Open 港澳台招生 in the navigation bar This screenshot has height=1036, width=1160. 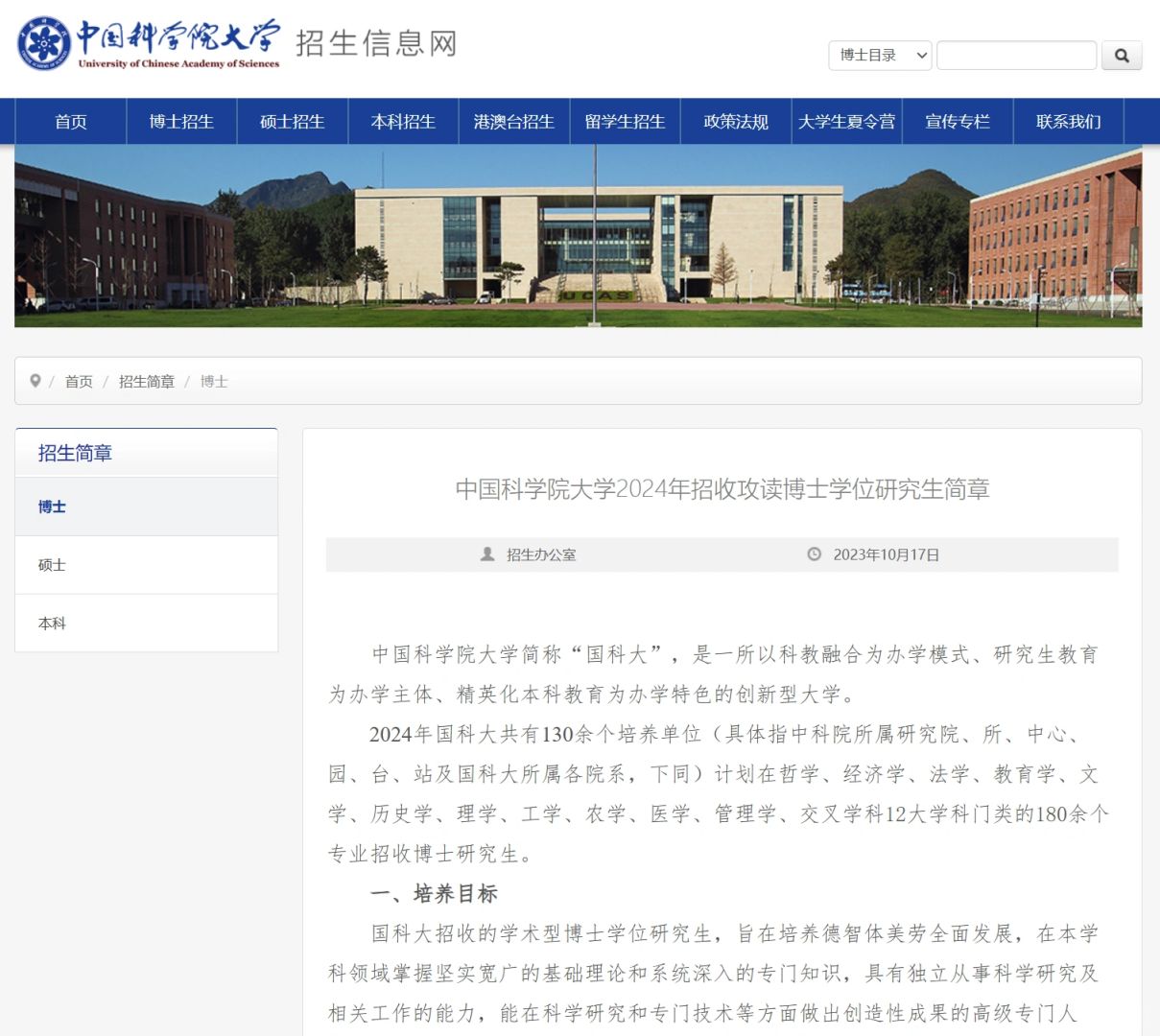click(514, 122)
